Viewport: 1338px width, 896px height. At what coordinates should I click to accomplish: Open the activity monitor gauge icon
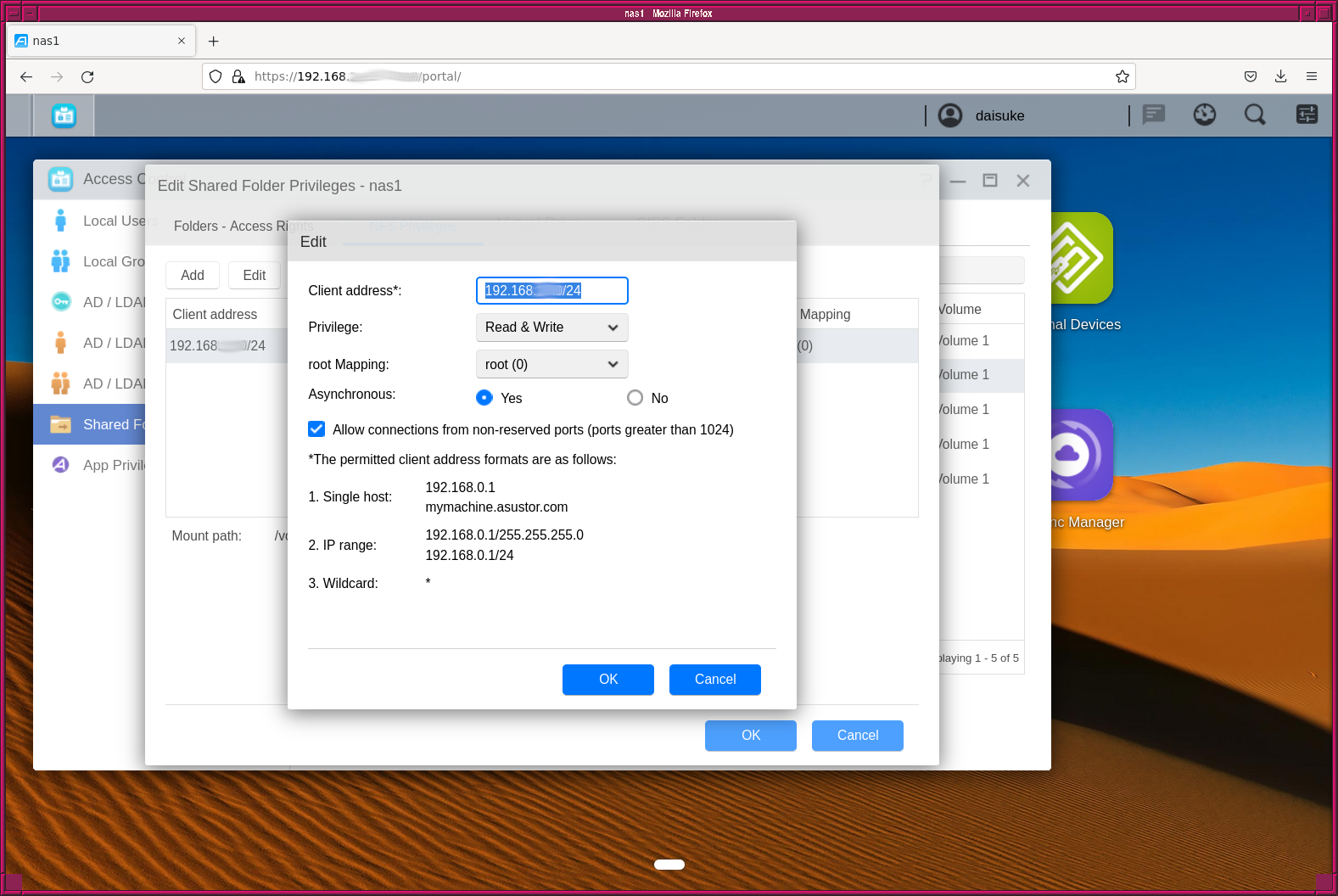click(1204, 115)
